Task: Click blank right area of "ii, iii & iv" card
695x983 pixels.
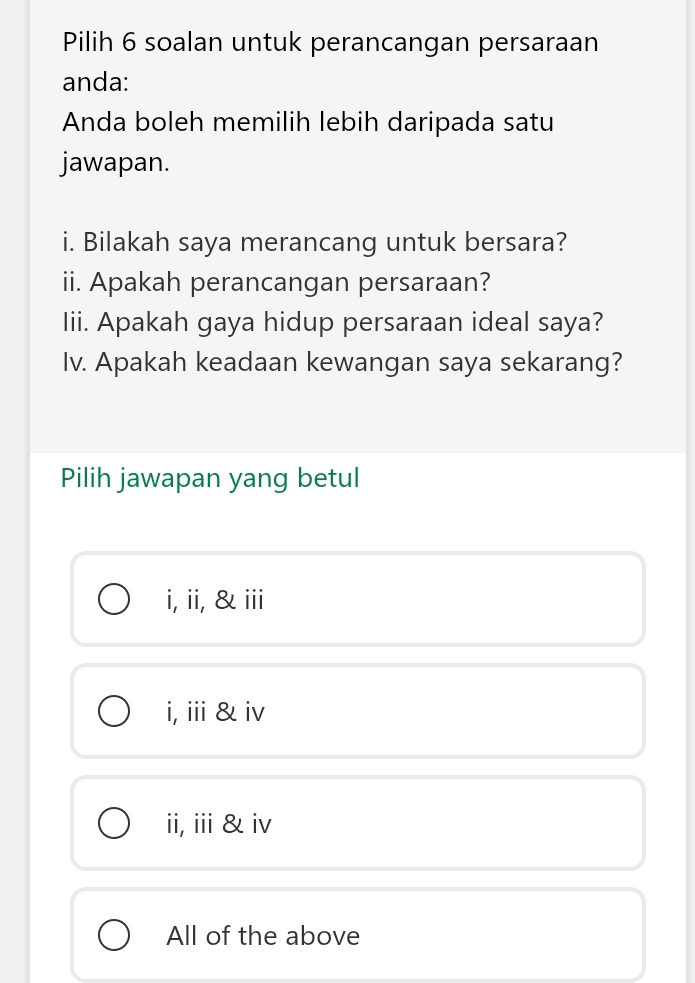Action: (x=500, y=824)
